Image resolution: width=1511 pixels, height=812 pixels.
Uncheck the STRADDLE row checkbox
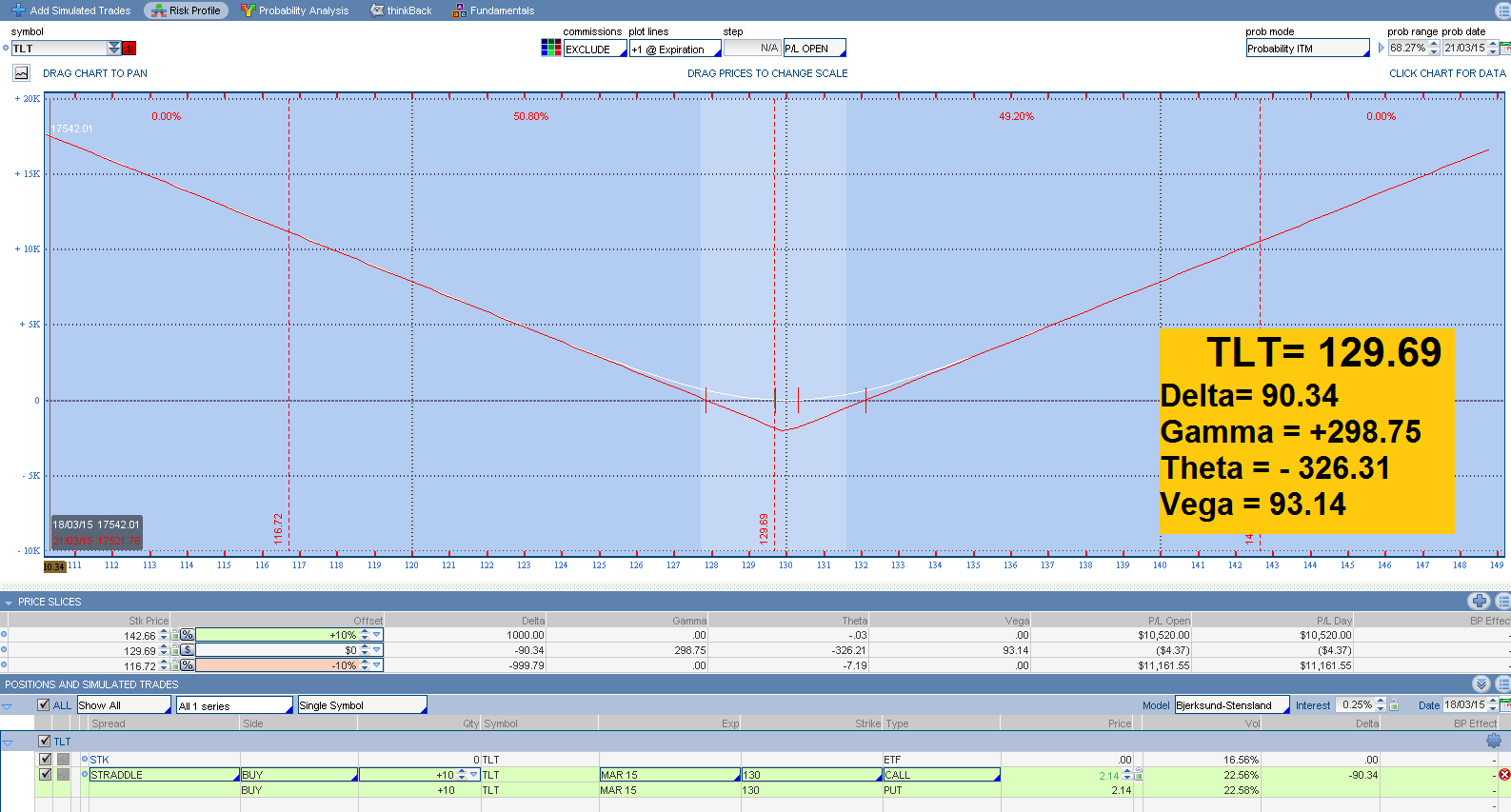point(45,775)
